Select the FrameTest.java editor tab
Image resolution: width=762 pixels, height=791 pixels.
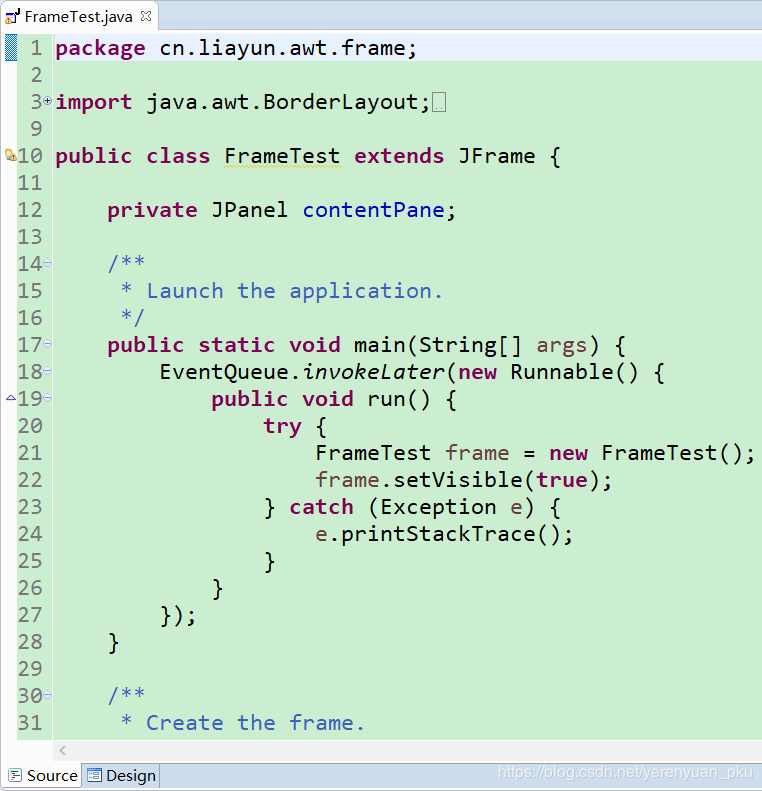pyautogui.click(x=80, y=17)
